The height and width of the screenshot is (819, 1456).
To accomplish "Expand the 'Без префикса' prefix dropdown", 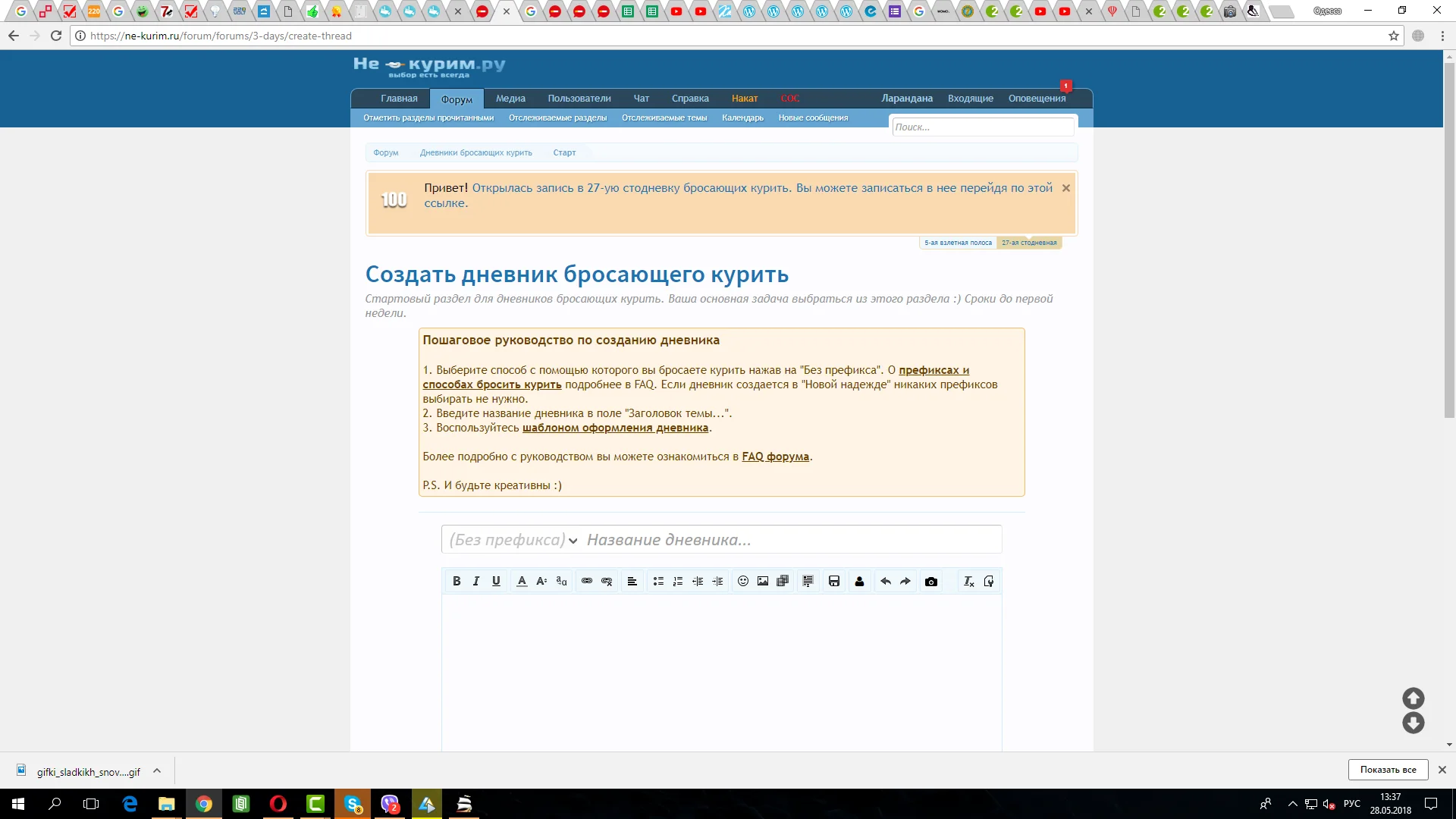I will click(513, 540).
